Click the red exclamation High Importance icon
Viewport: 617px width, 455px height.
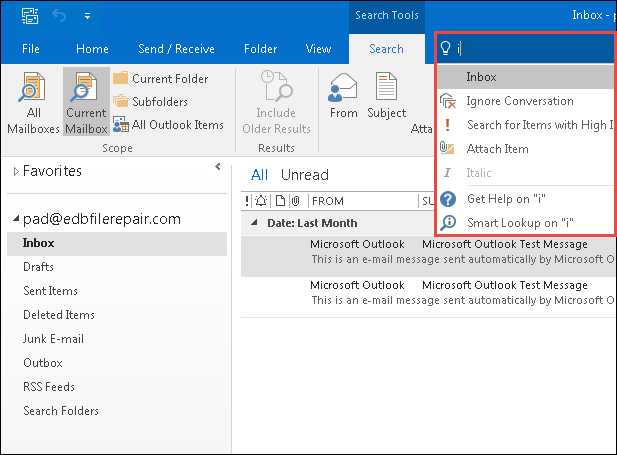click(x=447, y=125)
